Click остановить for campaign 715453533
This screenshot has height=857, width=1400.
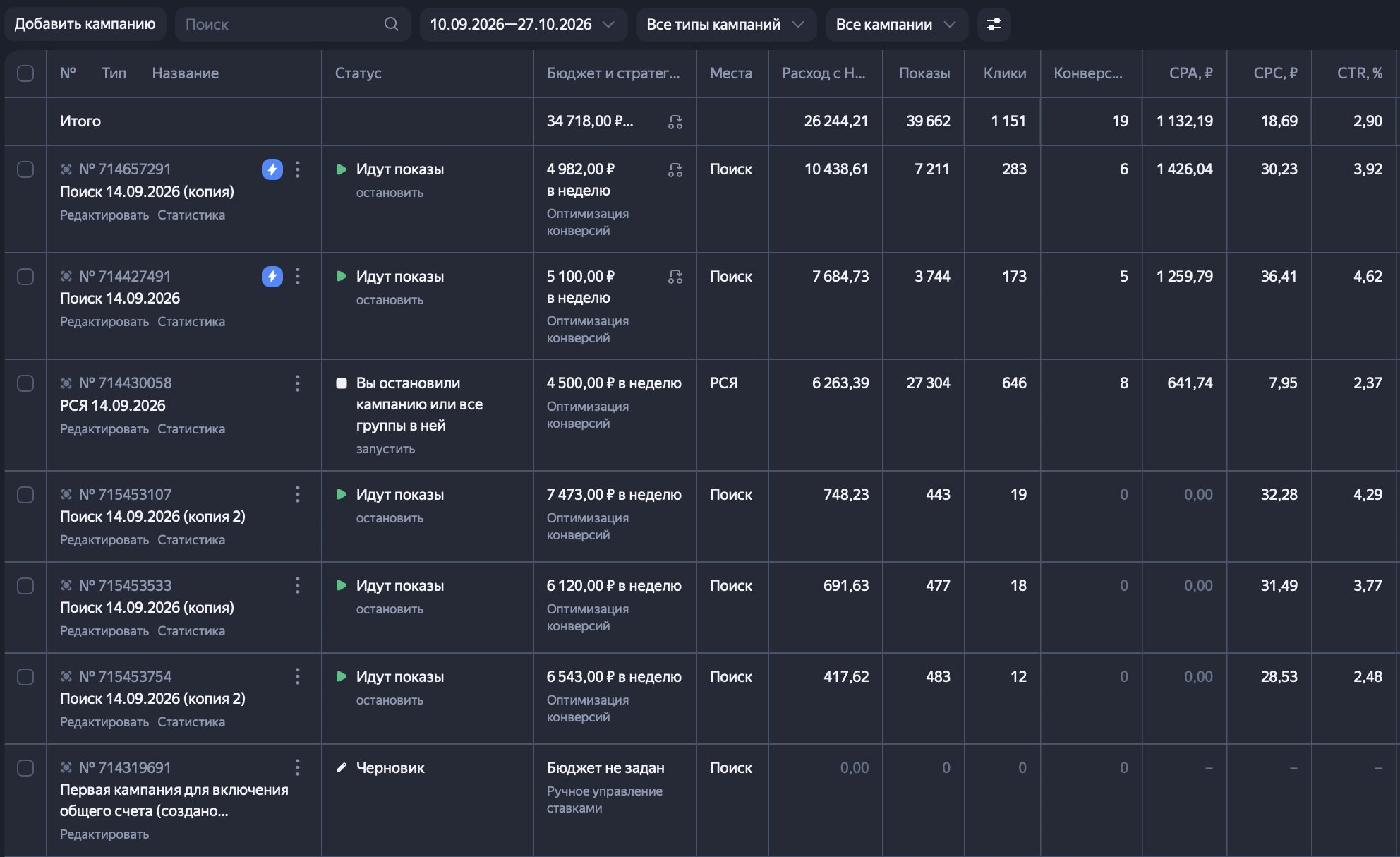tap(390, 609)
